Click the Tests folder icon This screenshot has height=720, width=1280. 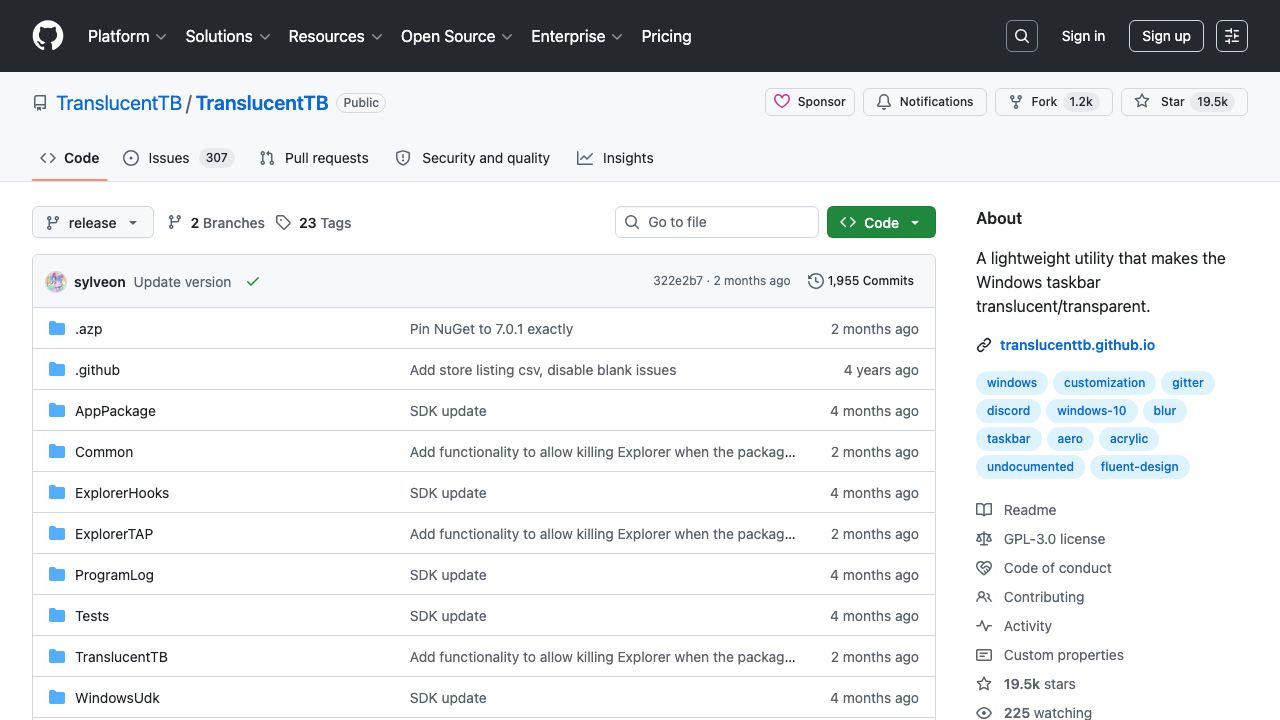[57, 616]
